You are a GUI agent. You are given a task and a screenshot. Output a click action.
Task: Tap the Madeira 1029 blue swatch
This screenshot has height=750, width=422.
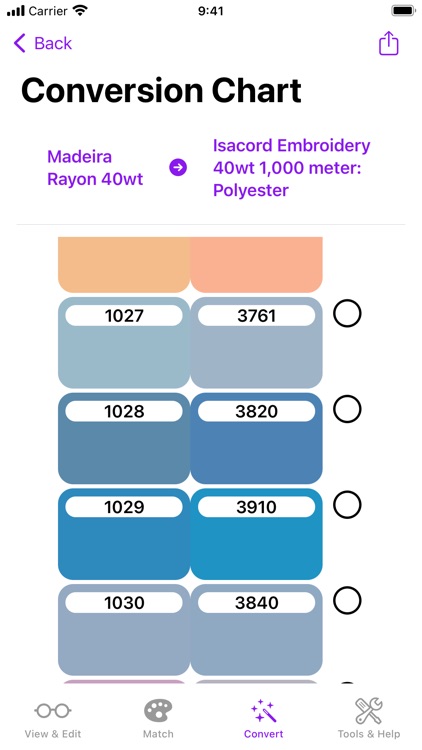point(124,534)
